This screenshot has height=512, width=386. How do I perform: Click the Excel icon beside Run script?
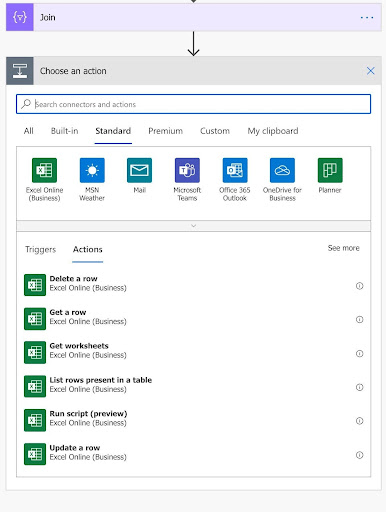tap(35, 420)
